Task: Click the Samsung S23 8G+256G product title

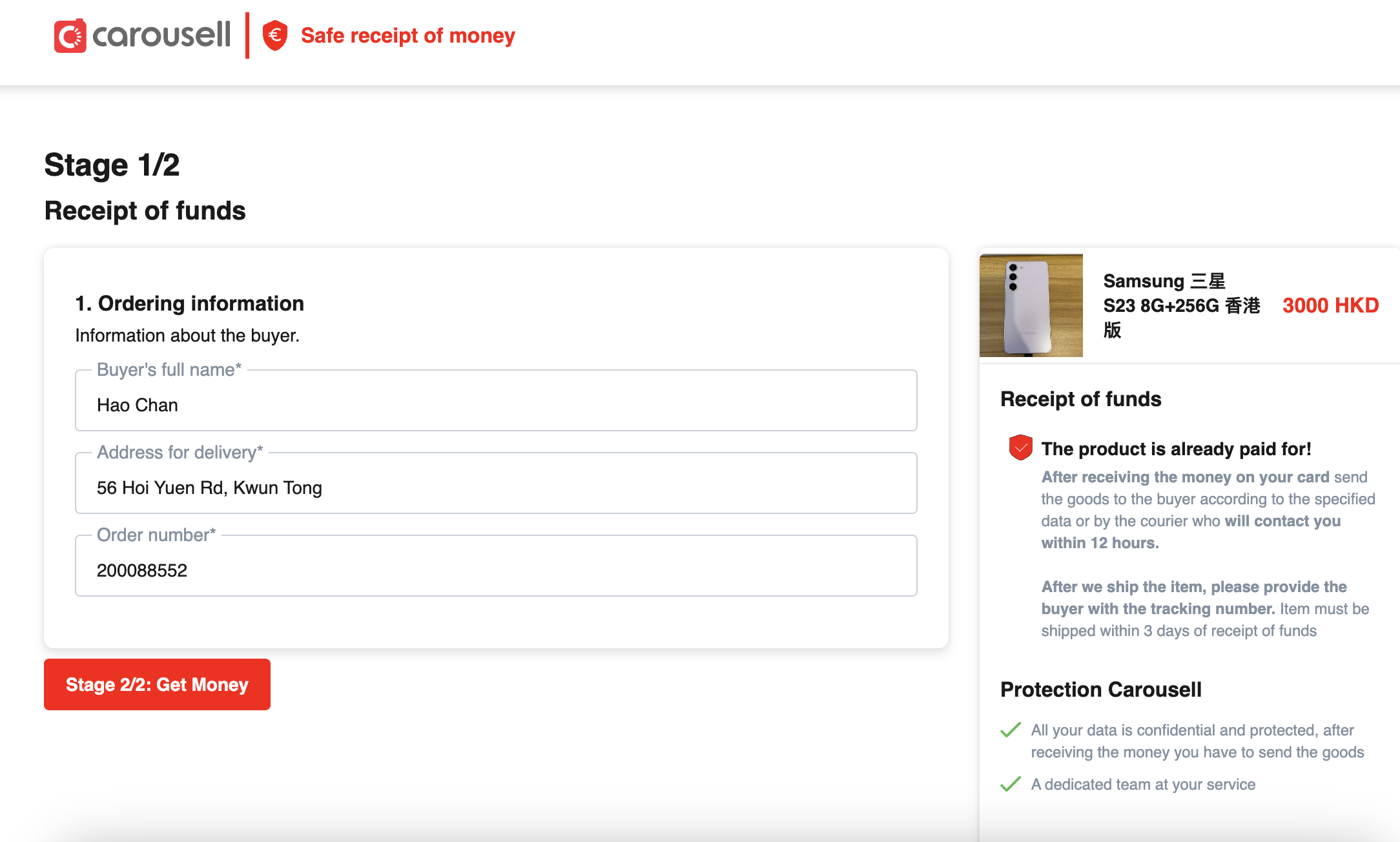Action: (x=1182, y=305)
